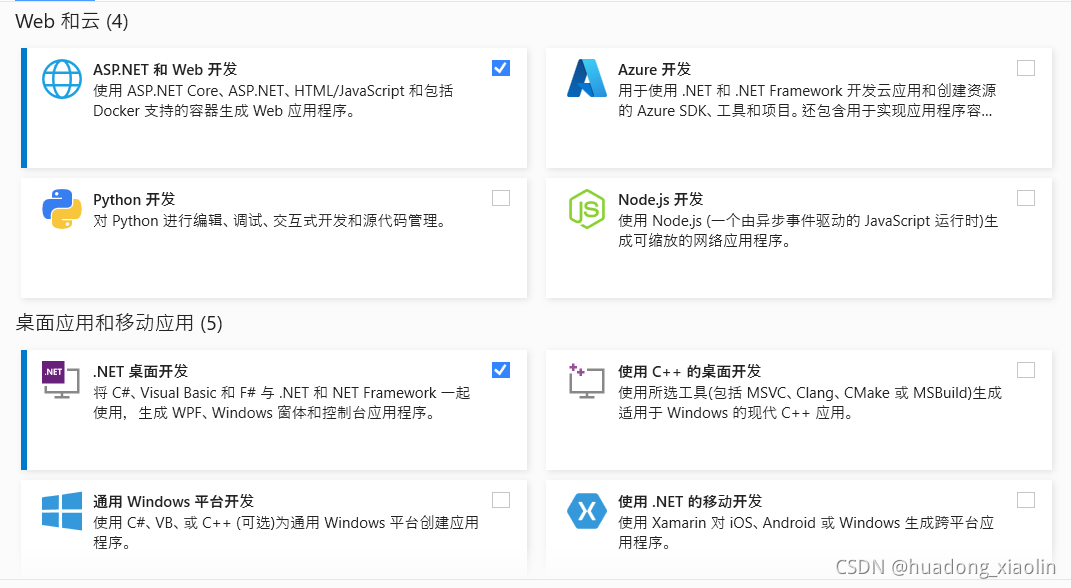Select the Azure 开发 title text
The width and height of the screenshot is (1071, 588).
tap(654, 70)
